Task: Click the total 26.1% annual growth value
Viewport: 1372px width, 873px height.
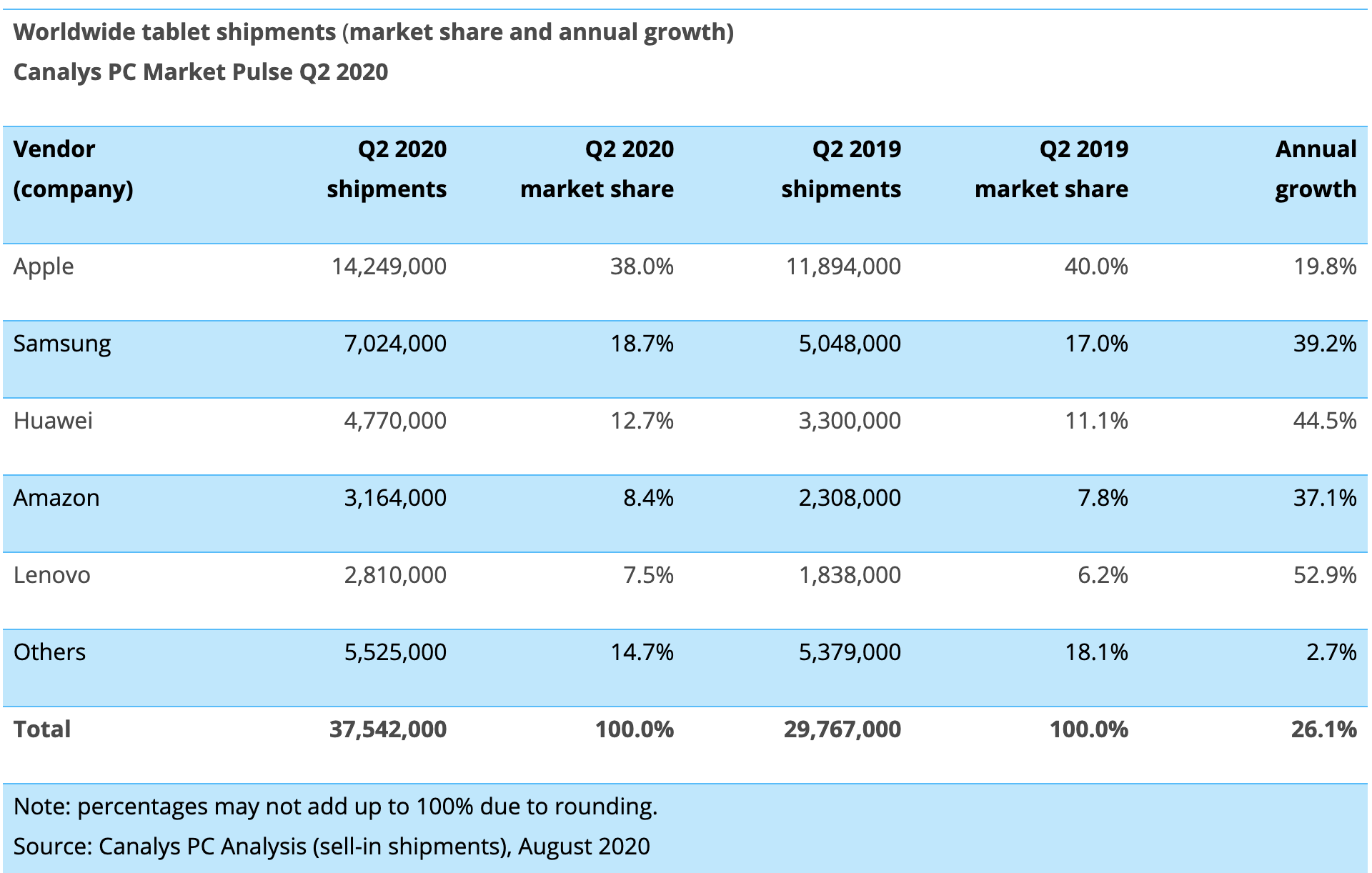Action: pos(1324,729)
